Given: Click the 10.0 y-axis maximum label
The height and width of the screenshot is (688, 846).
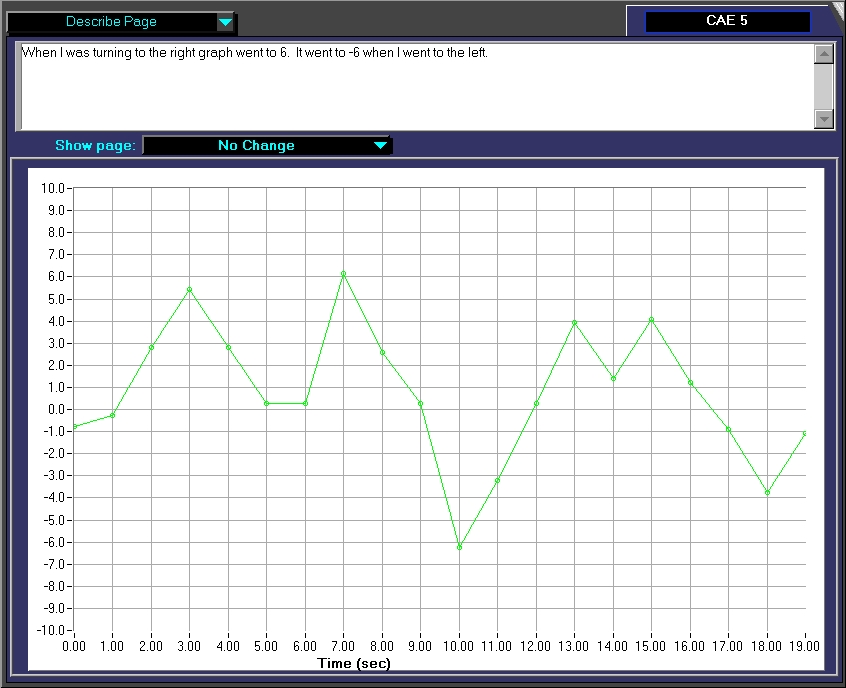Looking at the screenshot, I should 52,188.
